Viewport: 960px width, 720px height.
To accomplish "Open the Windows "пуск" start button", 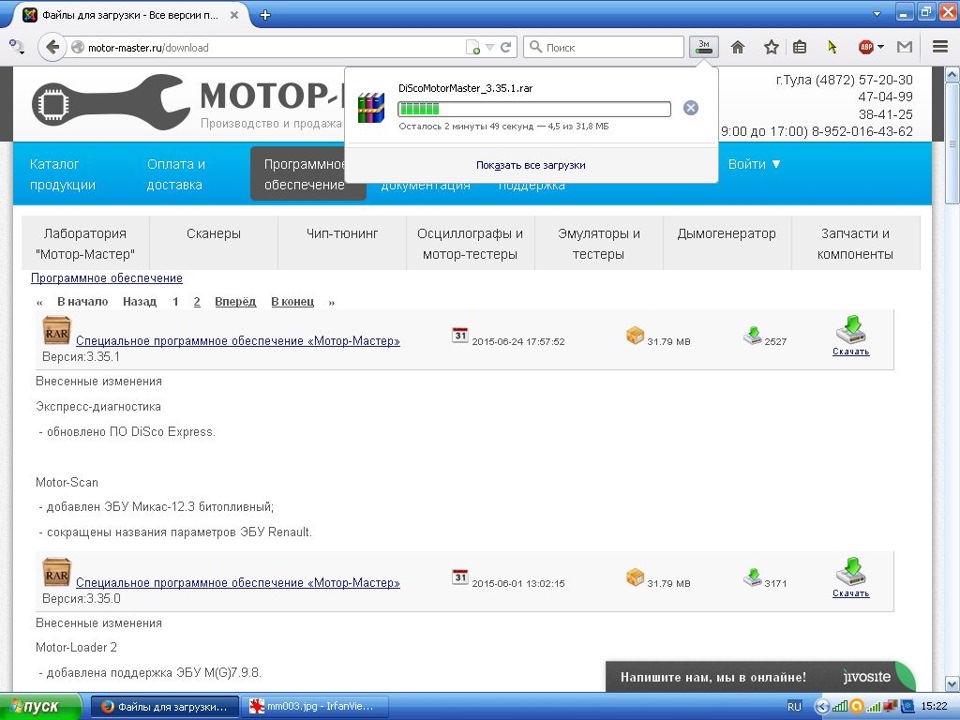I will click(x=39, y=707).
